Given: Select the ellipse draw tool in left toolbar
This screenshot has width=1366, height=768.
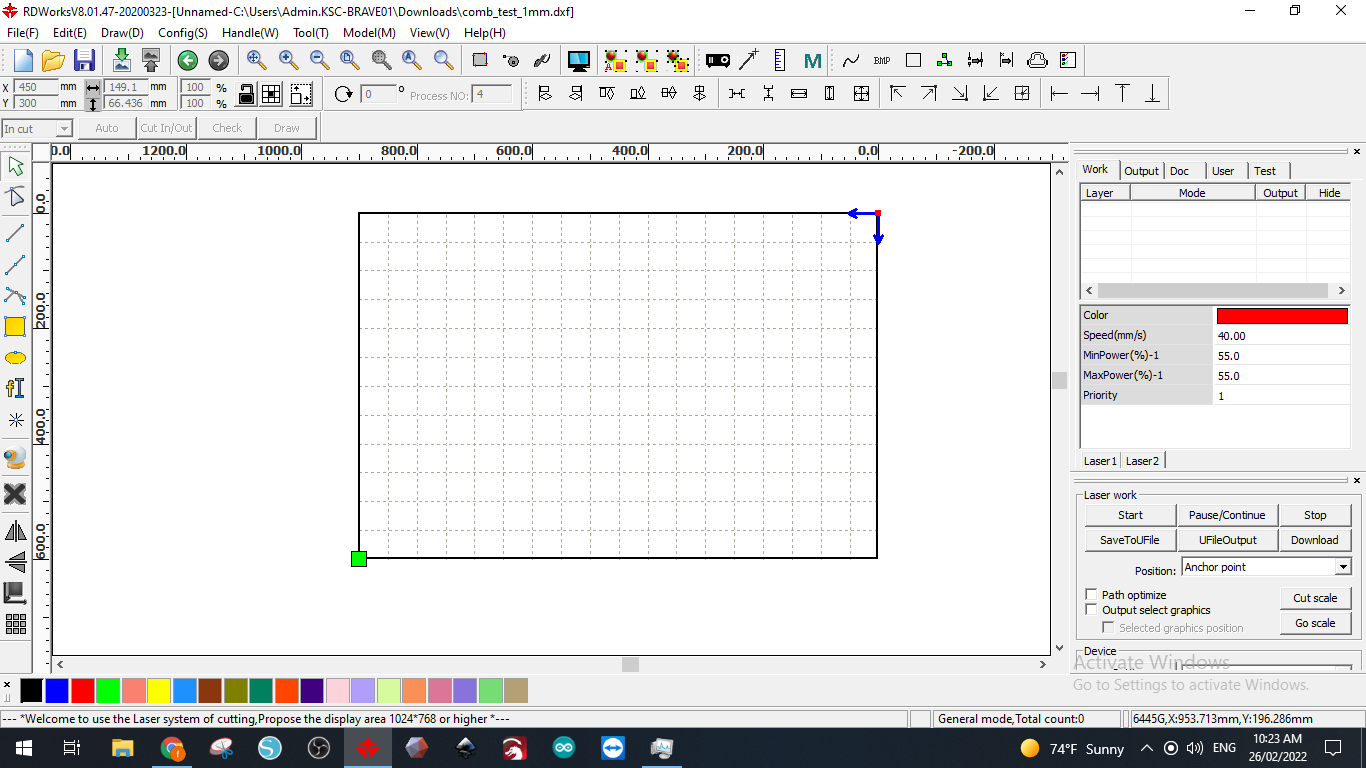Looking at the screenshot, I should pos(15,357).
